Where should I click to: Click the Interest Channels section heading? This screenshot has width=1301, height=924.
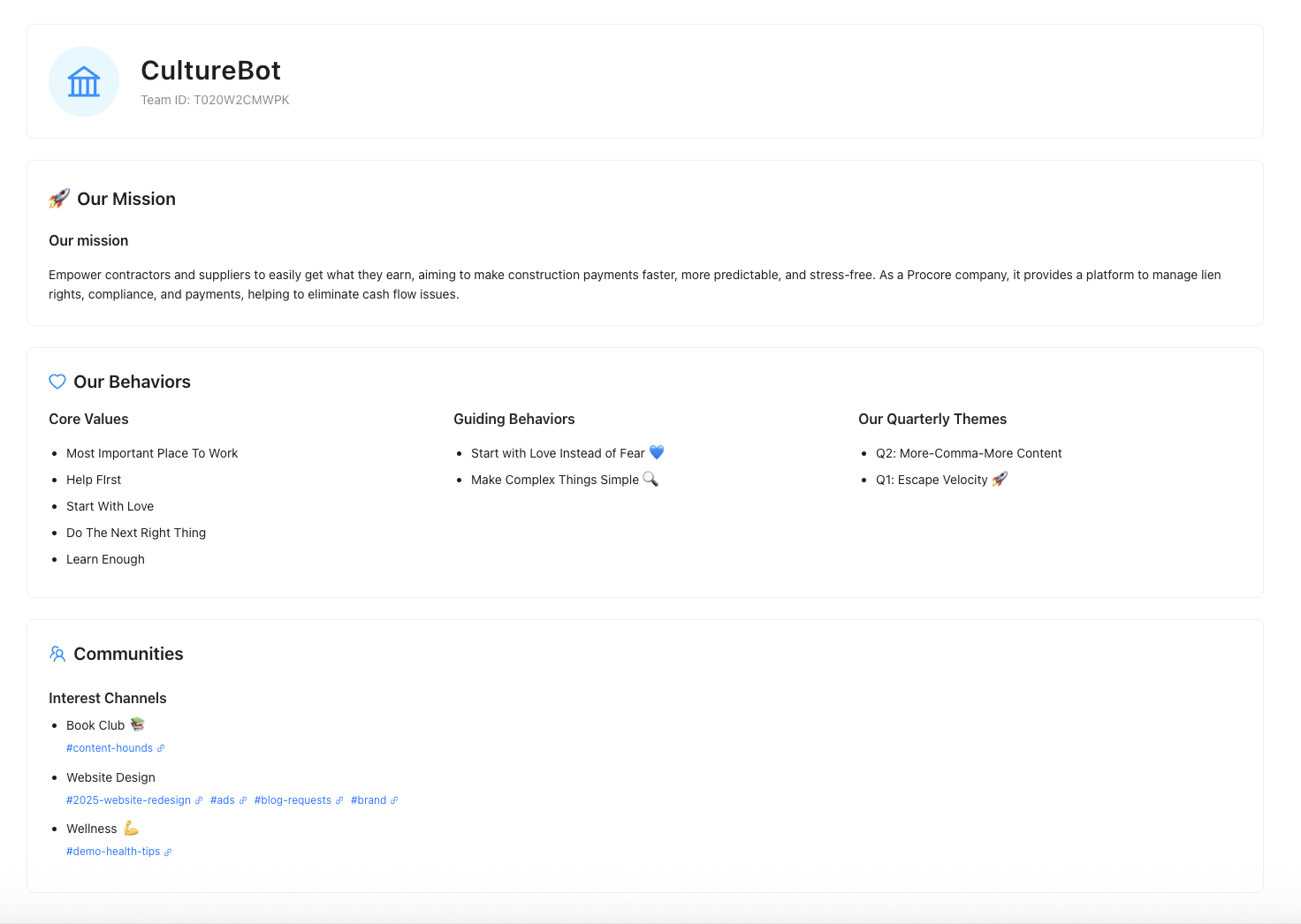point(108,698)
